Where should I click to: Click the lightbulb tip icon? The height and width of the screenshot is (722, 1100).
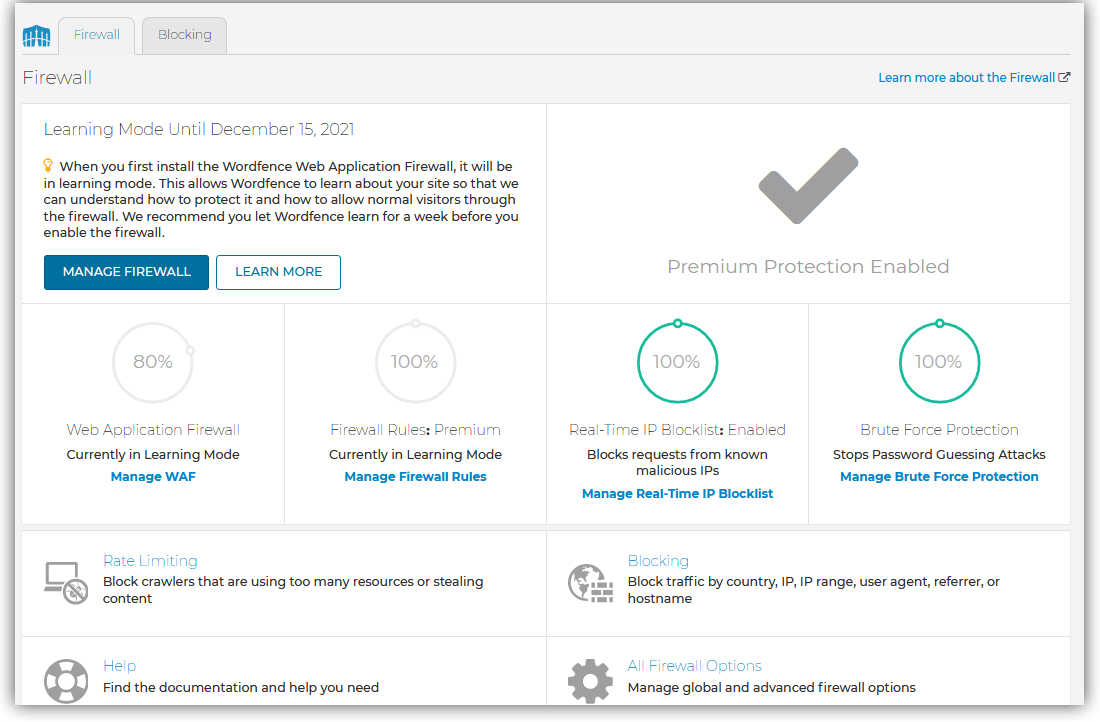click(48, 166)
